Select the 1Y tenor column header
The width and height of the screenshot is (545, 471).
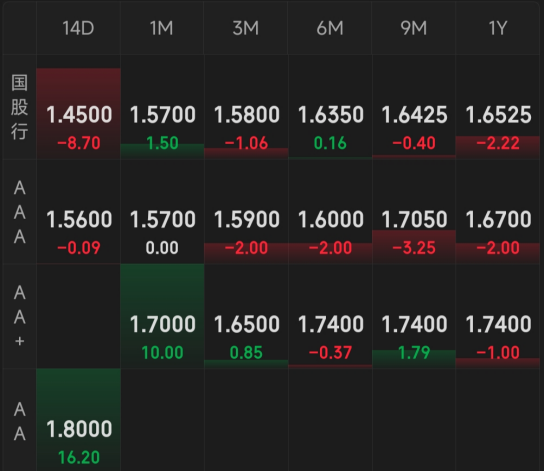pyautogui.click(x=498, y=28)
